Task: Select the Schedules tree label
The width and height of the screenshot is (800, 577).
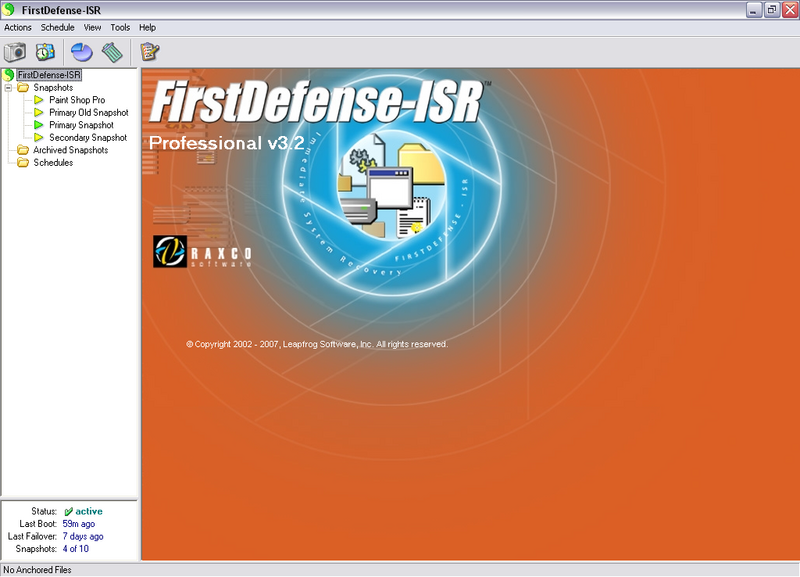Action: [x=53, y=163]
